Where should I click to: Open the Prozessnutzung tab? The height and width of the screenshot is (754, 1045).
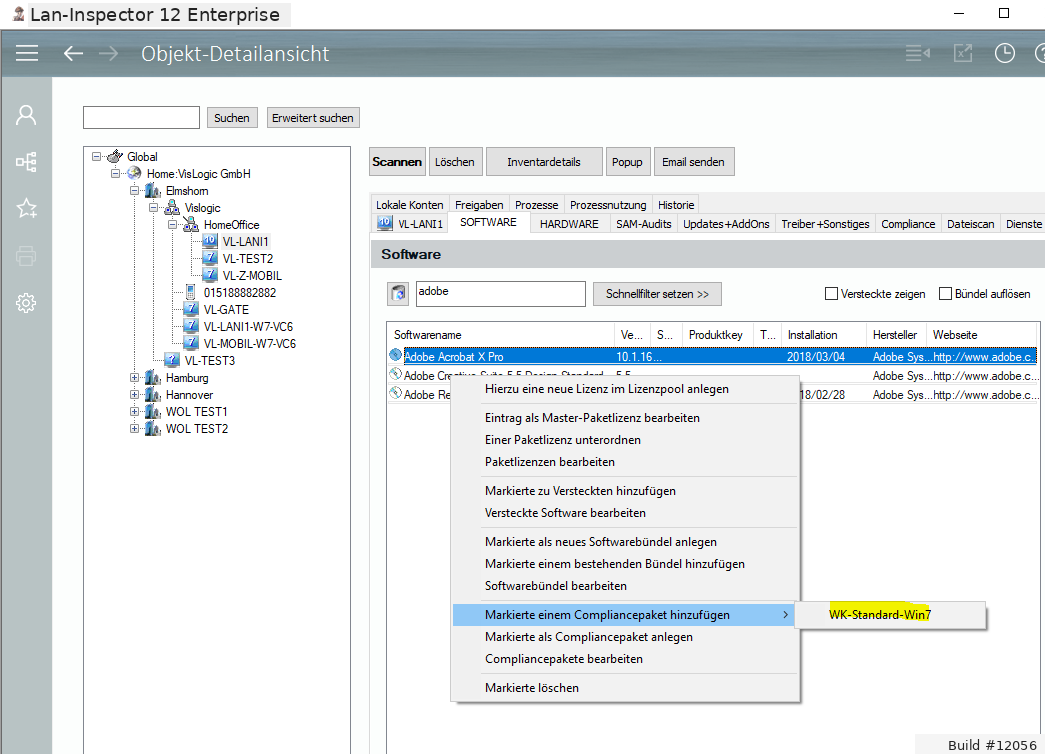point(608,205)
